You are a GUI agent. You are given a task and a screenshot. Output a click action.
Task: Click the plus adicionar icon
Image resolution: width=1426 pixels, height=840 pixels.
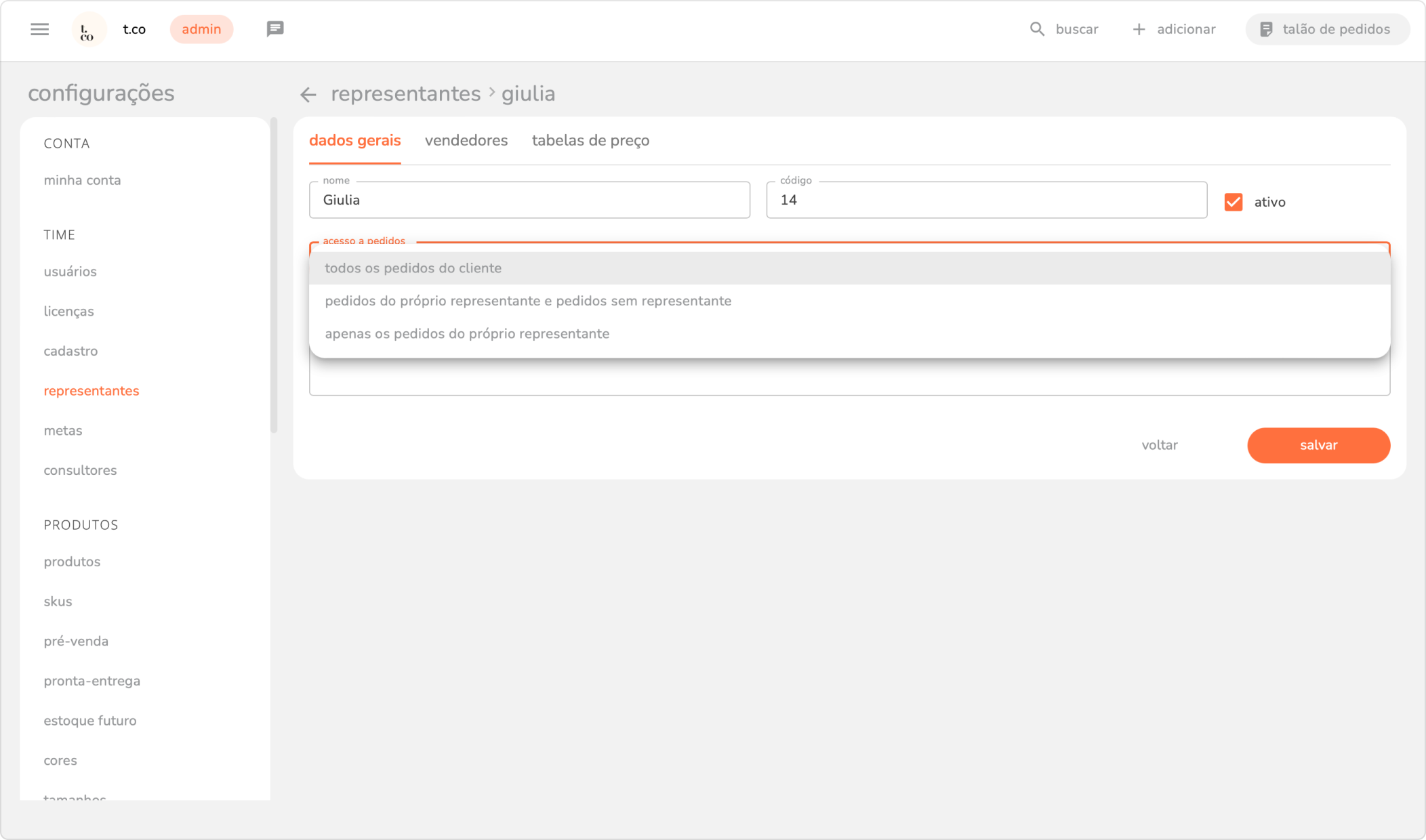(1139, 29)
